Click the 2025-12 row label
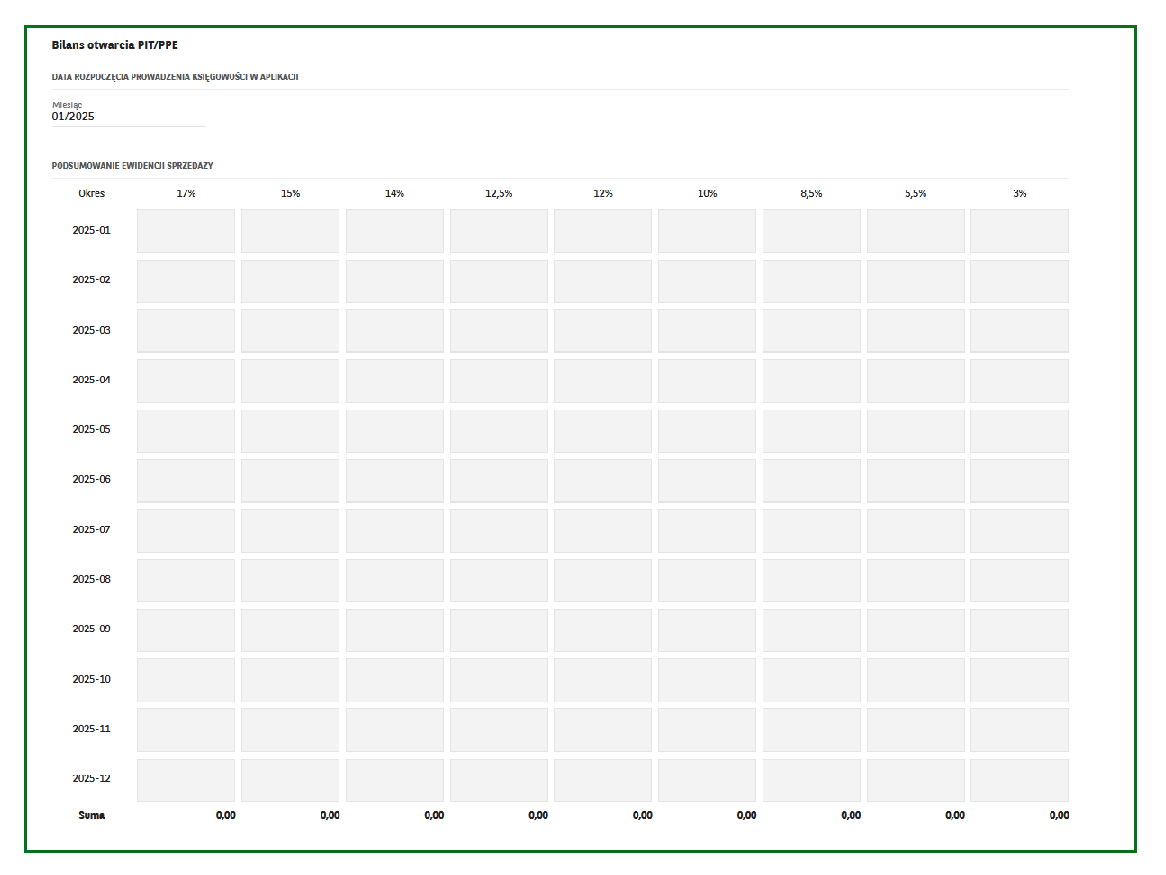Screen dimensions: 1166x875 click(x=91, y=778)
